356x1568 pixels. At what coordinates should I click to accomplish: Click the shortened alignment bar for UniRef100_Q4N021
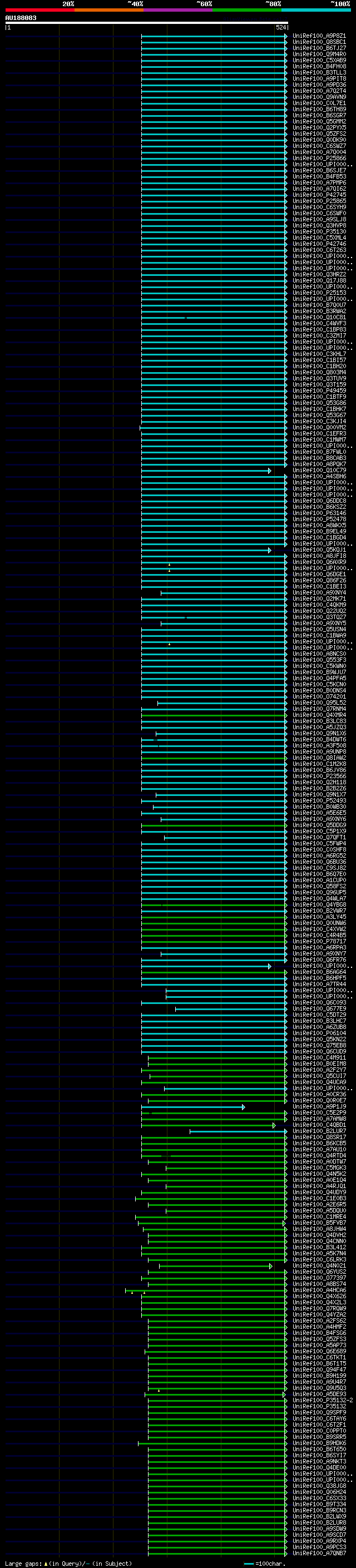(215, 1265)
